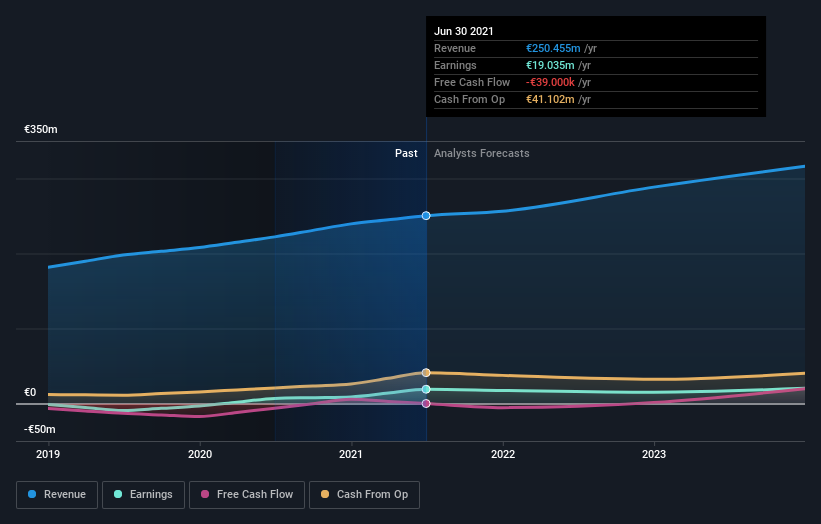Click the Earnings row label in tooltip
The width and height of the screenshot is (821, 524).
pyautogui.click(x=456, y=65)
